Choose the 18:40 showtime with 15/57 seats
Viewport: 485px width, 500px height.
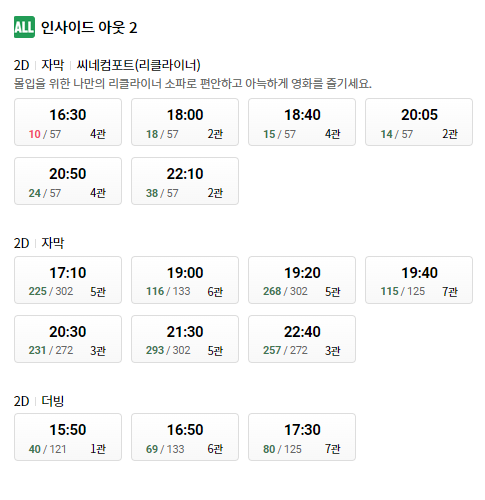click(x=302, y=122)
